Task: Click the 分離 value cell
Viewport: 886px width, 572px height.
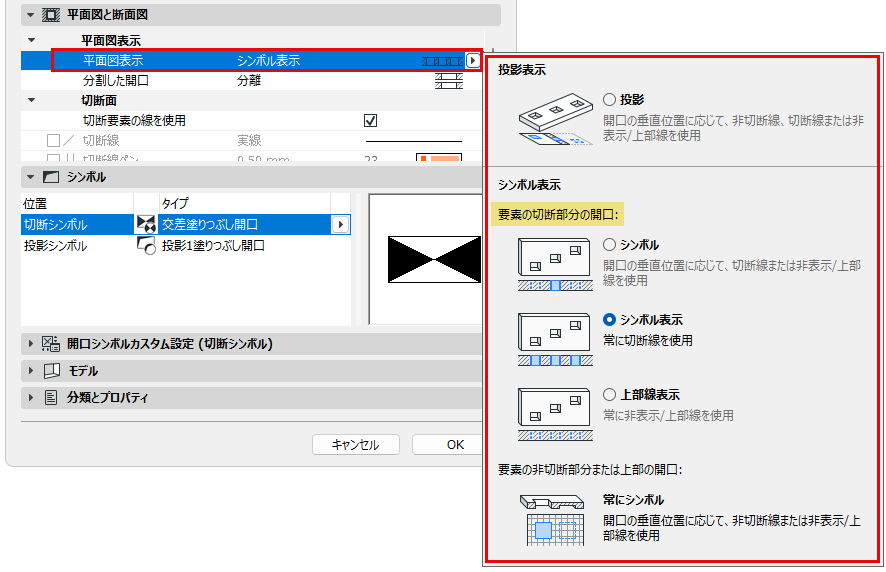Action: 249,81
